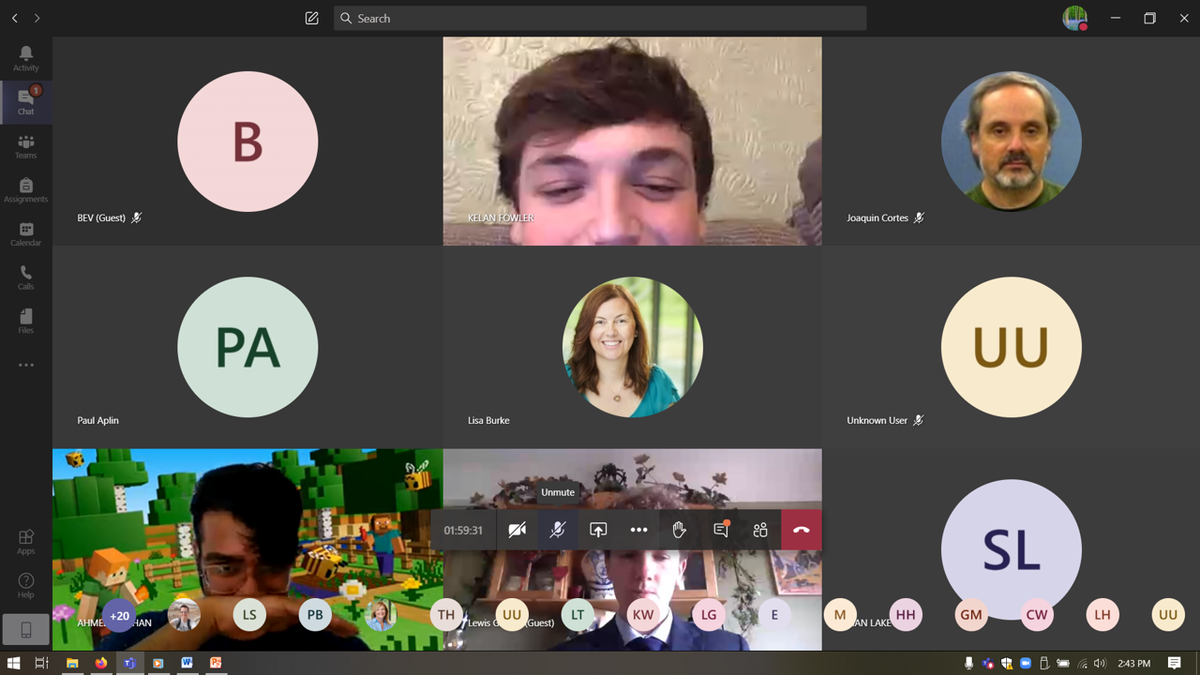This screenshot has height=675, width=1200.
Task: Click the 01:59:31 call duration
Action: coord(464,530)
